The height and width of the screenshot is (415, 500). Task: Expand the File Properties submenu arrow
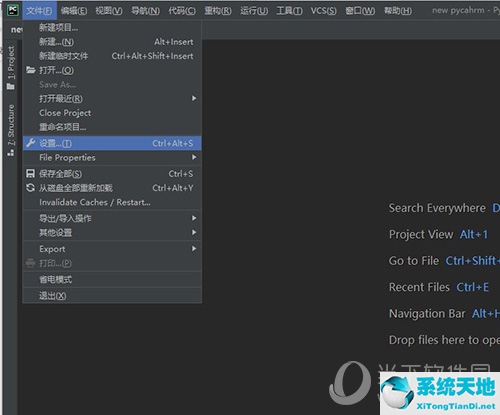click(194, 157)
